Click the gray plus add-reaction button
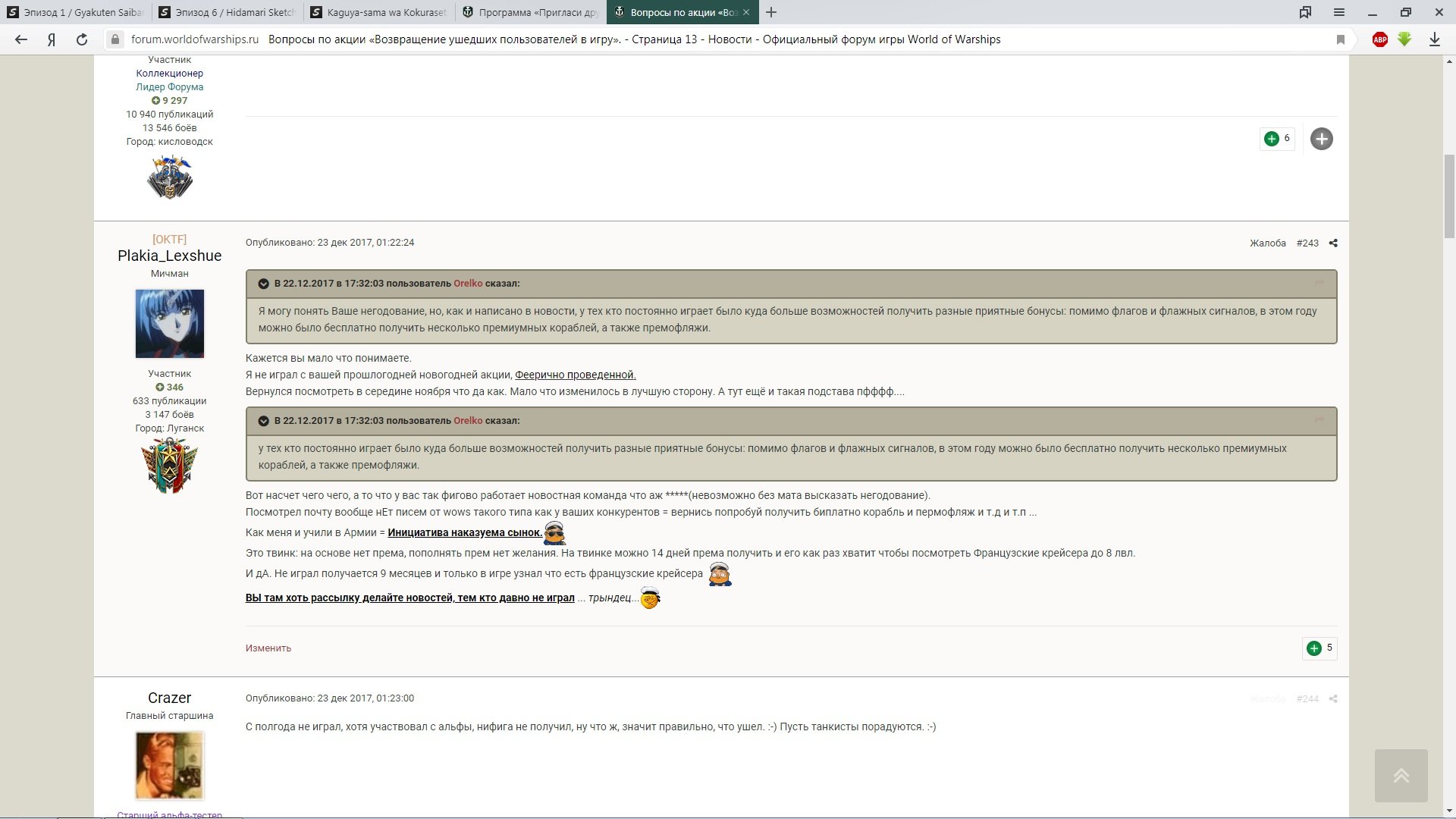Viewport: 1456px width, 819px height. [1321, 139]
